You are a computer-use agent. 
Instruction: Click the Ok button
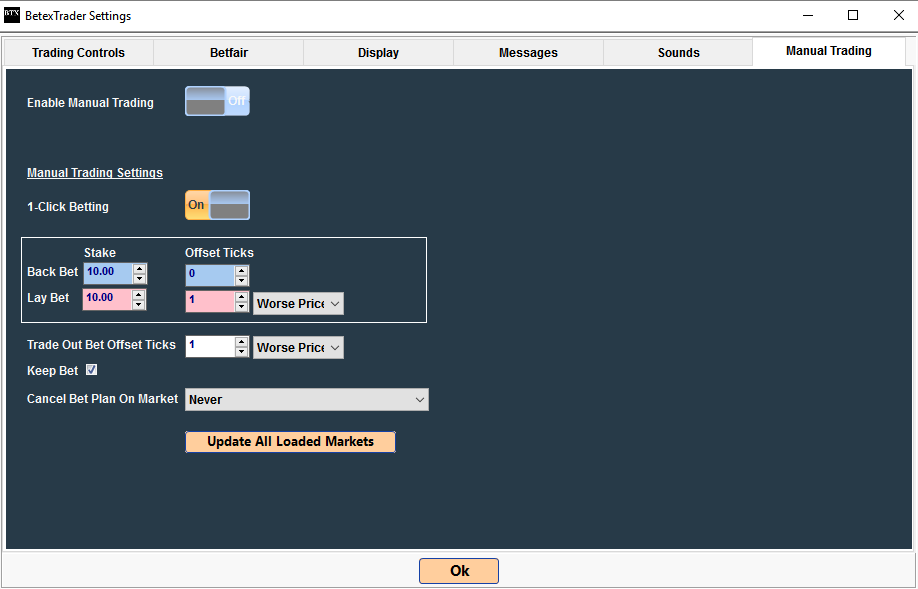[x=459, y=571]
